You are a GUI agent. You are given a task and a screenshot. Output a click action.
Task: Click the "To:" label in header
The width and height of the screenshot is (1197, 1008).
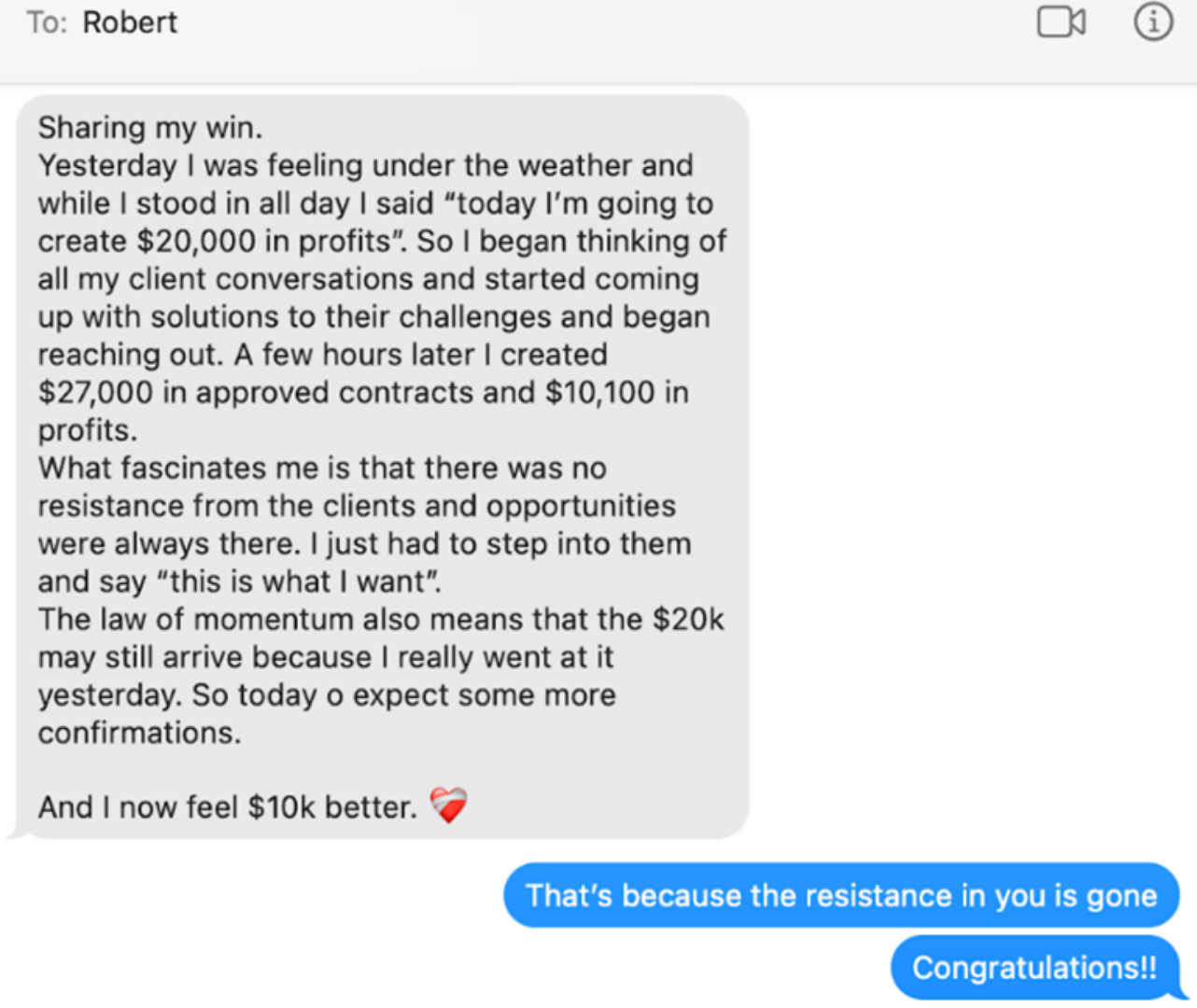(x=47, y=22)
